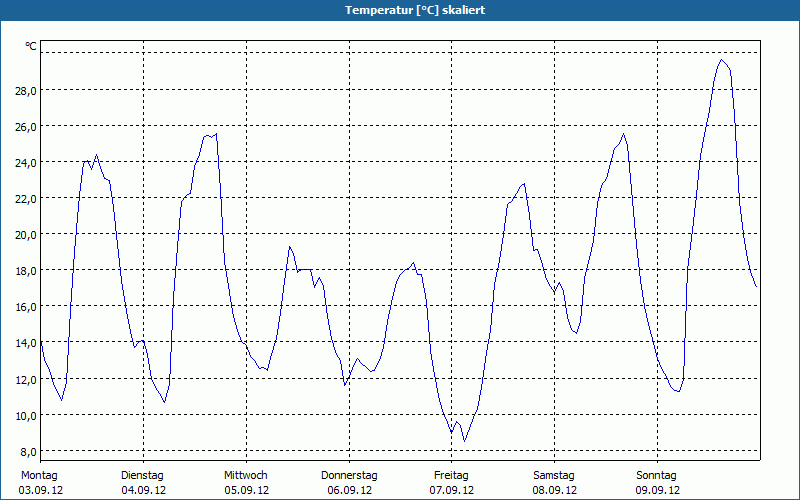The height and width of the screenshot is (500, 800).
Task: Select the 8,0 y-axis label
Action: pyautogui.click(x=29, y=452)
